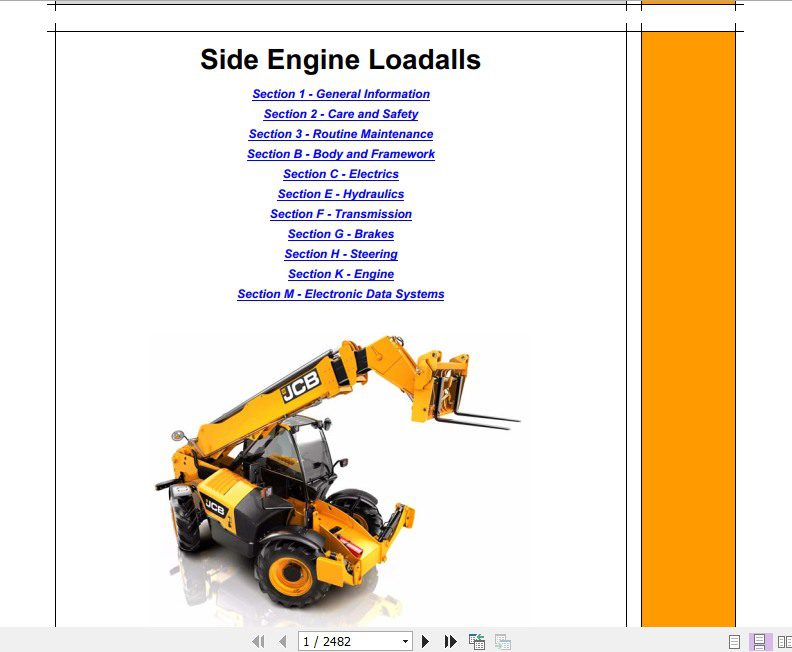
Task: Open Section 2 - Care and Safety
Action: point(341,114)
